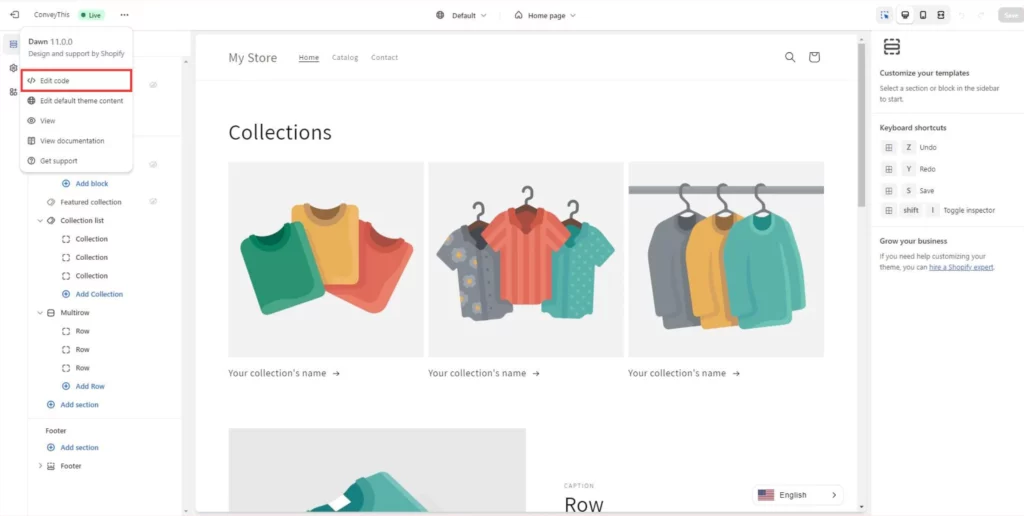
Task: Switch to fullscreen preview icon
Action: click(x=941, y=15)
